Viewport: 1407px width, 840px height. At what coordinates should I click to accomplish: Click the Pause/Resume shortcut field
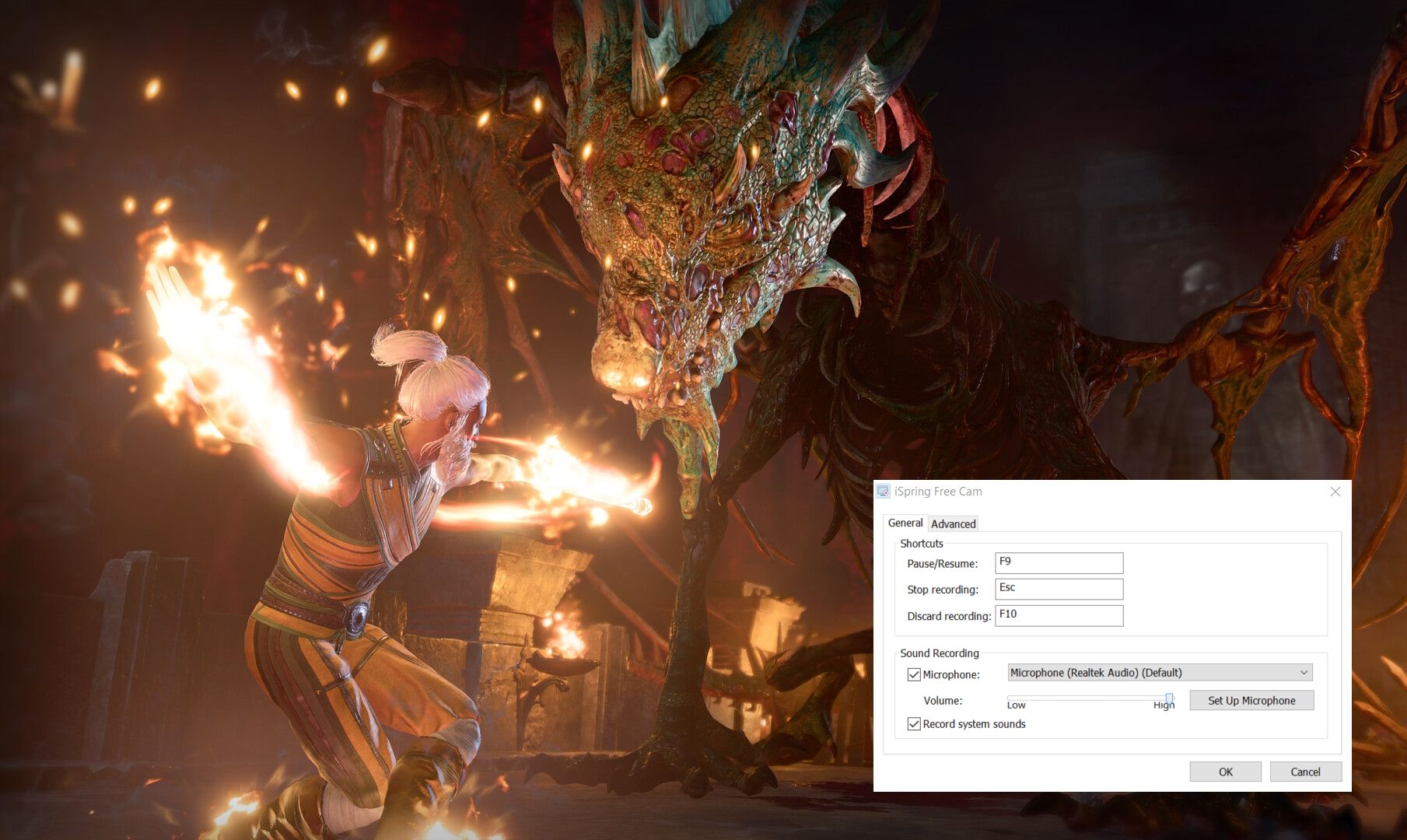coord(1059,562)
